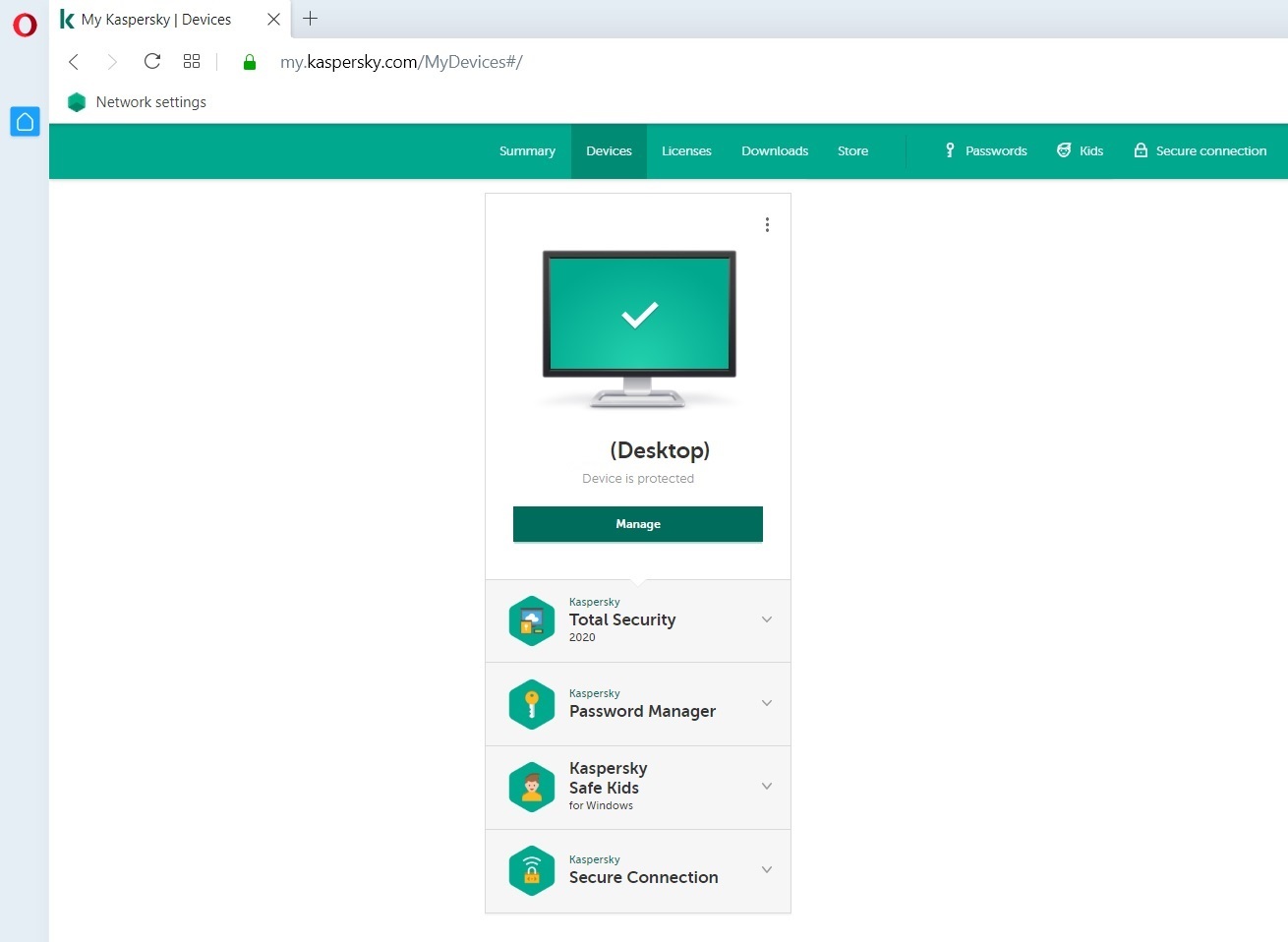Expand the Secure Connection chevron
Image resolution: width=1288 pixels, height=942 pixels.
[767, 869]
